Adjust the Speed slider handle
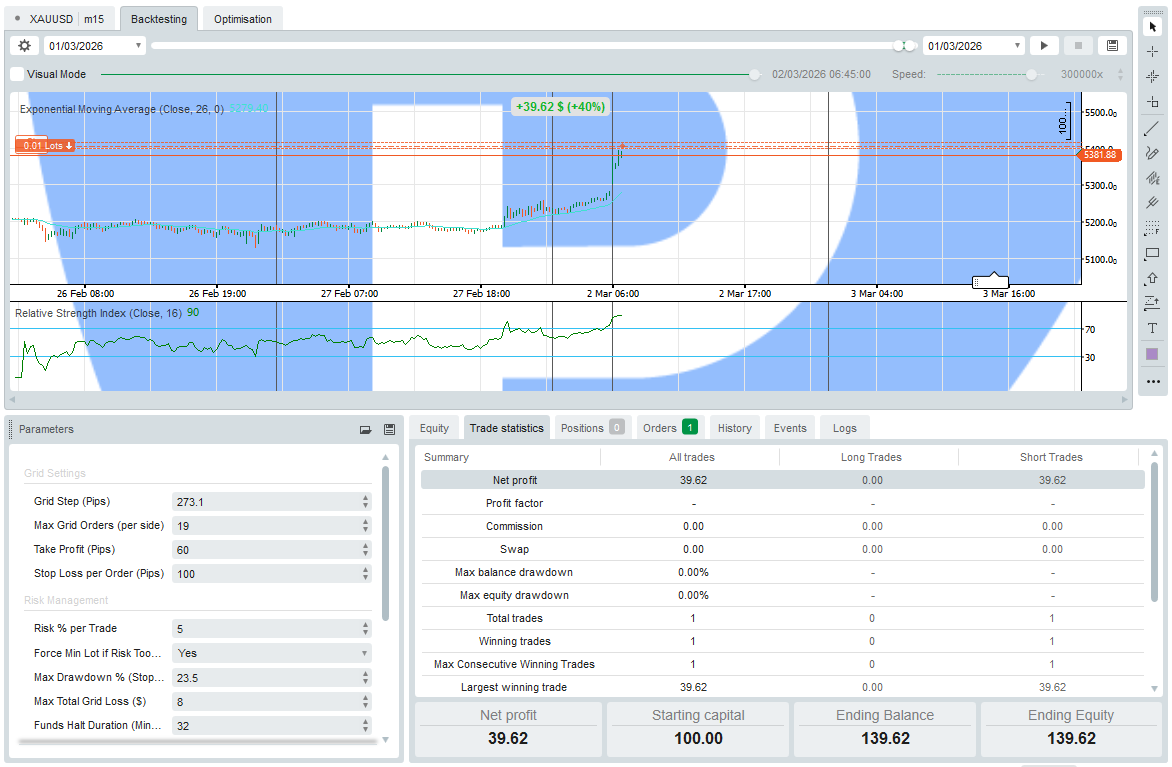This screenshot has height=767, width=1172. coord(1031,74)
